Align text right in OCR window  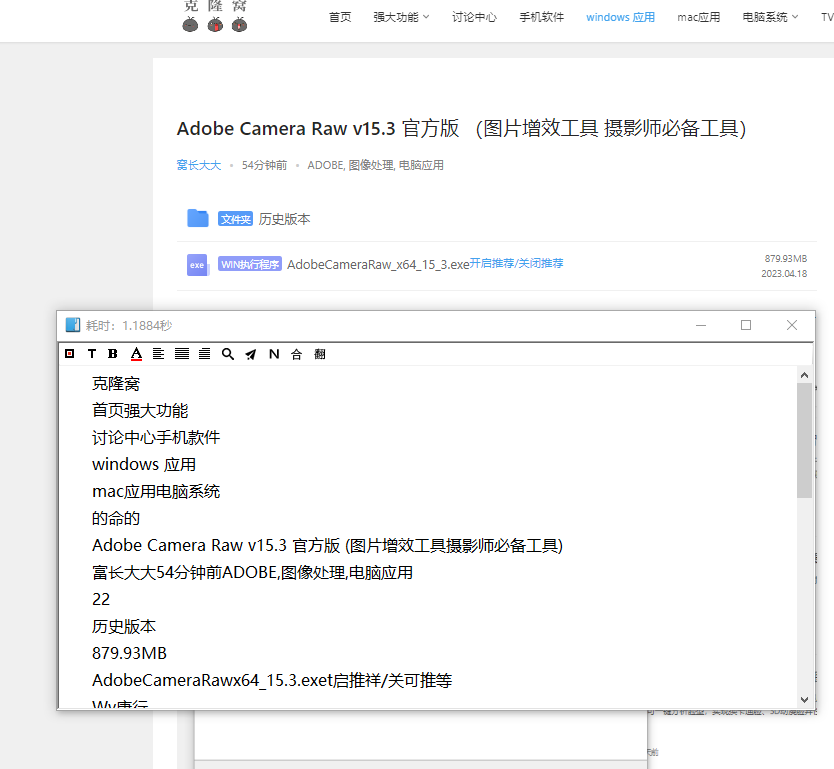point(205,354)
